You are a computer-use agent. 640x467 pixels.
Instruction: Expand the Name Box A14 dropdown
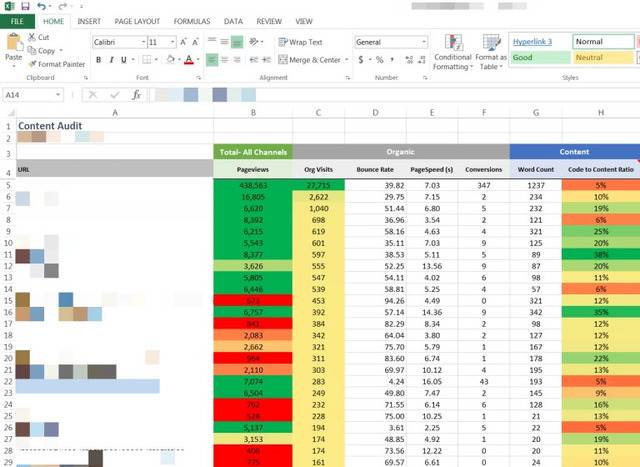click(x=58, y=95)
